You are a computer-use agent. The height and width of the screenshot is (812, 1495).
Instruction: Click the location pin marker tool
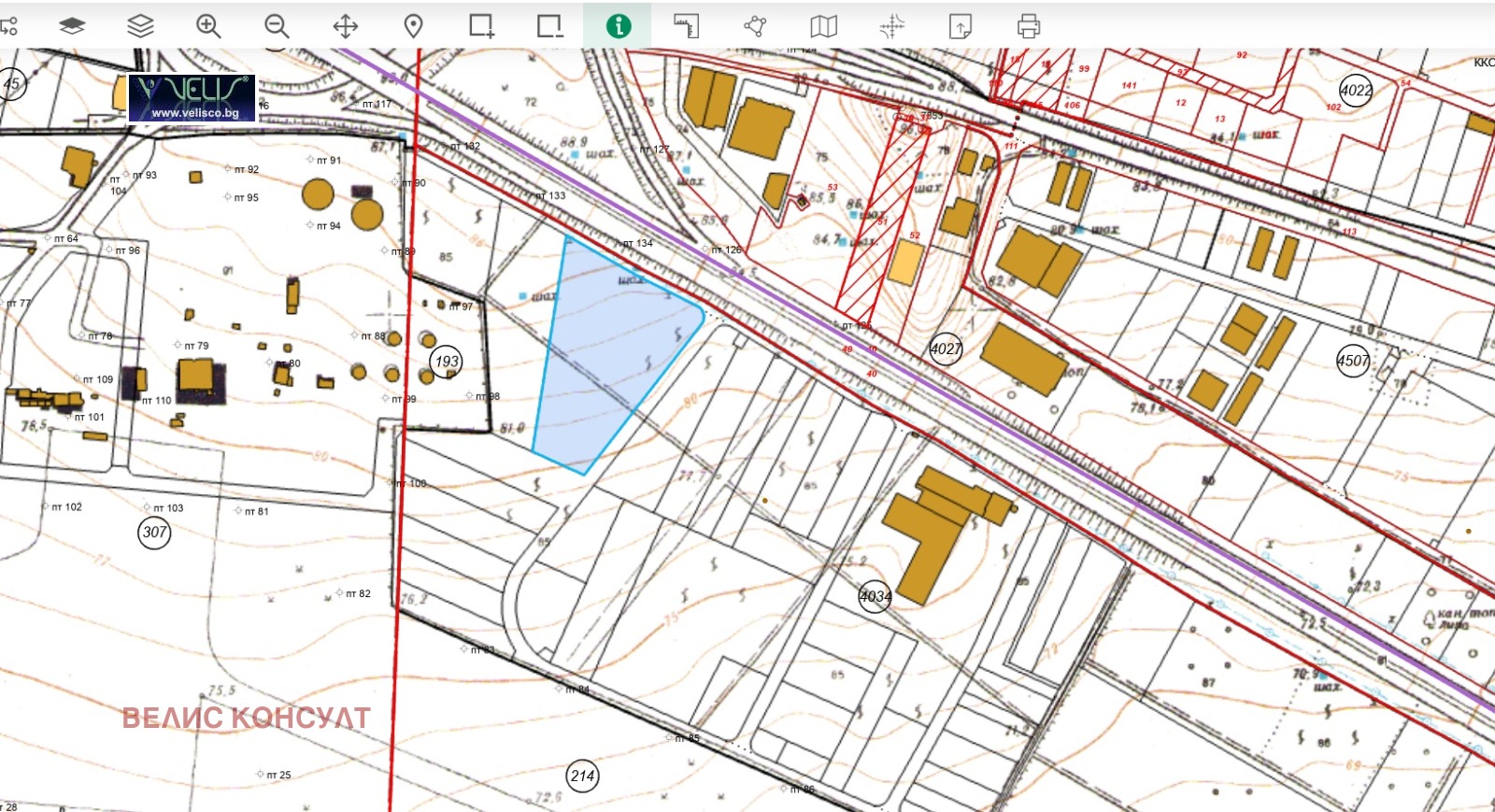[413, 26]
